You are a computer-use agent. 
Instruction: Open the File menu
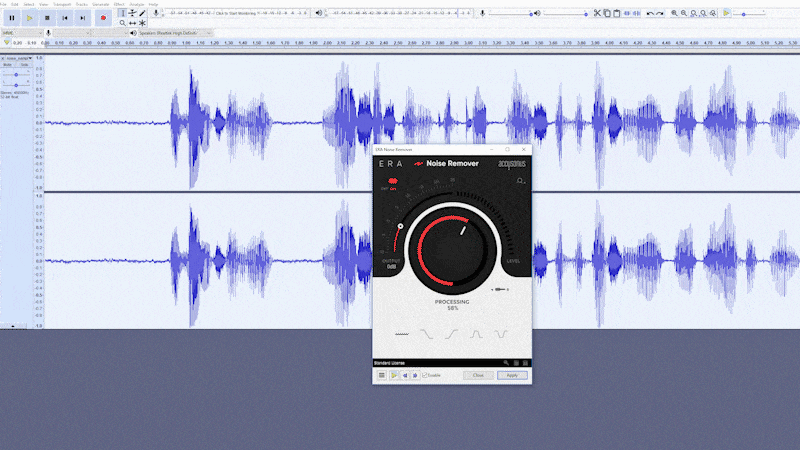(3, 4)
